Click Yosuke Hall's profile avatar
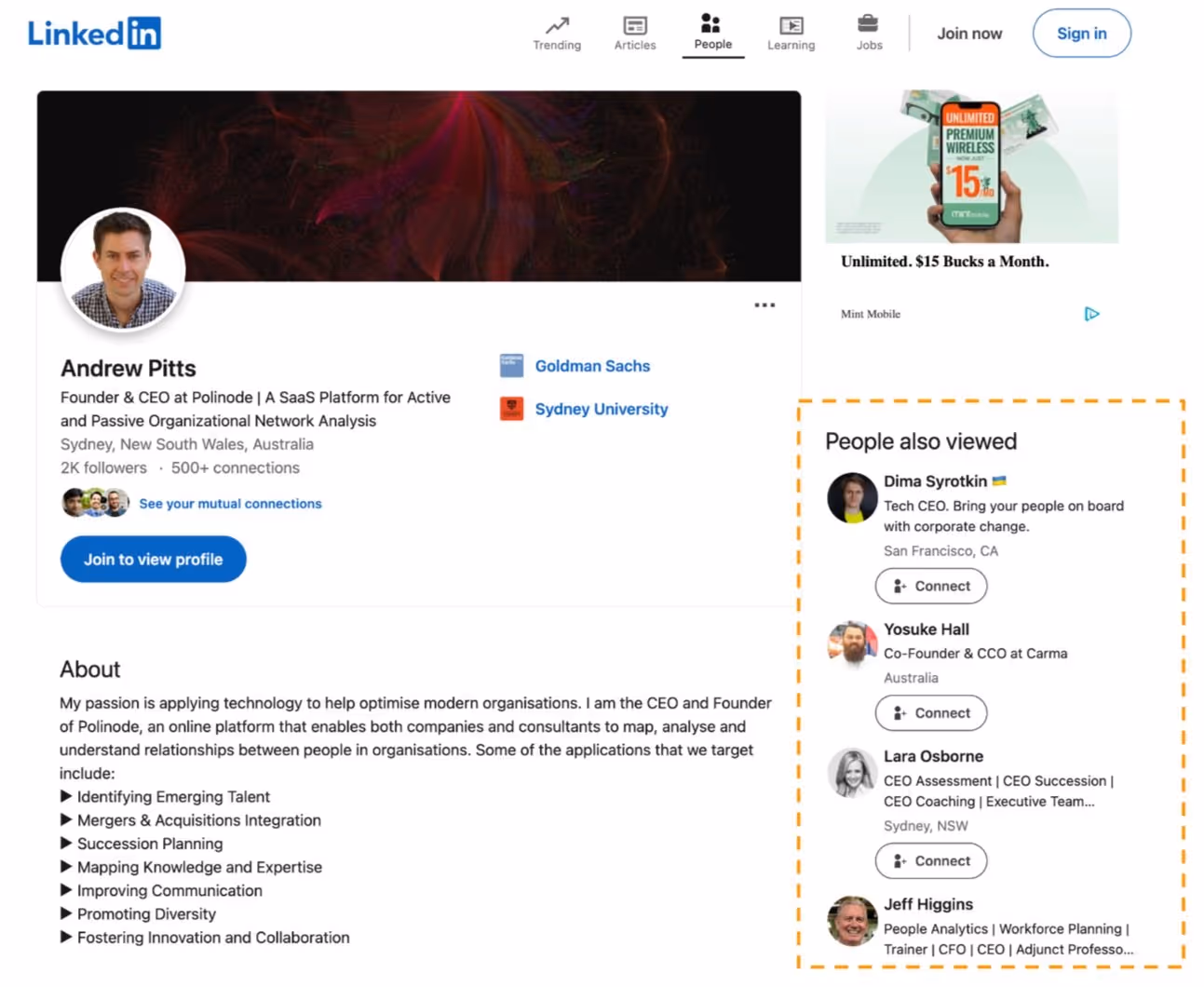1204x987 pixels. pyautogui.click(x=852, y=644)
